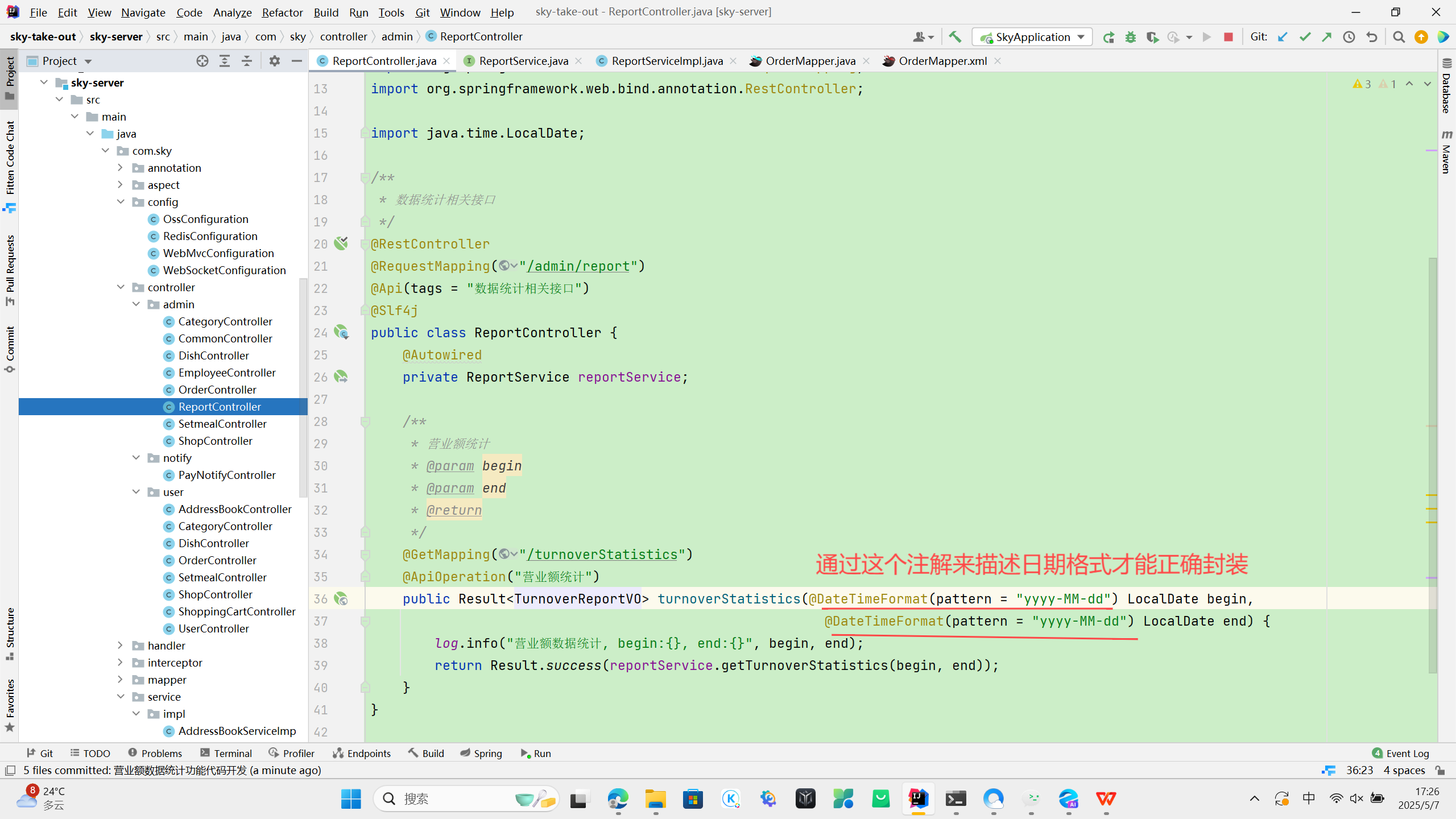Image resolution: width=1456 pixels, height=819 pixels.
Task: Open Project panel settings gear
Action: tap(275, 61)
